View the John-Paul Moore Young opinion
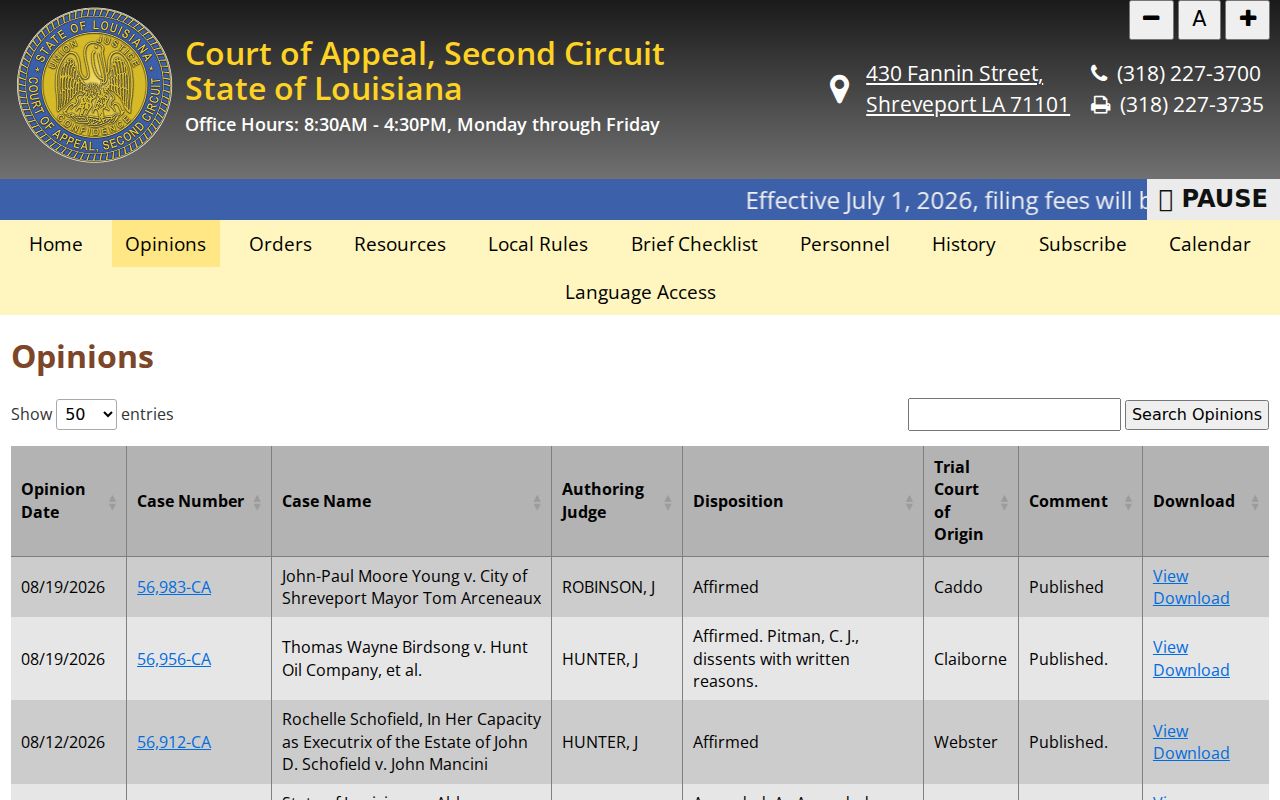The height and width of the screenshot is (800, 1280). [1170, 576]
